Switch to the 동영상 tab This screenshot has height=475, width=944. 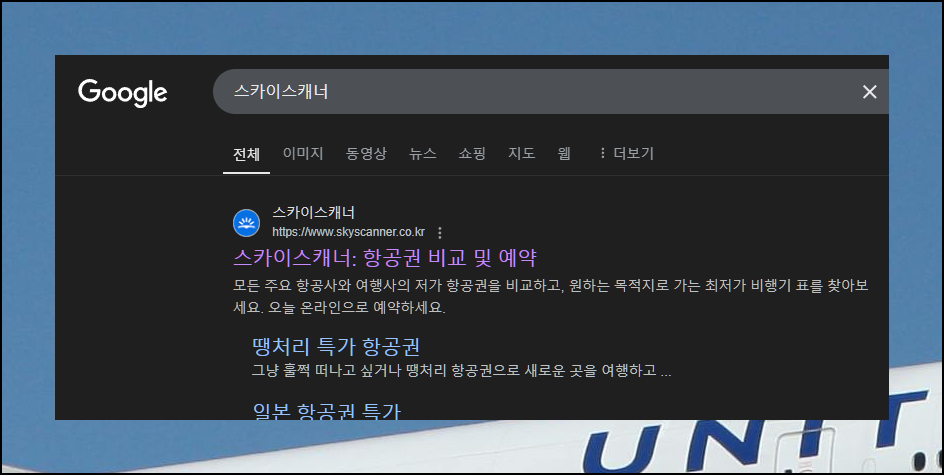[366, 154]
